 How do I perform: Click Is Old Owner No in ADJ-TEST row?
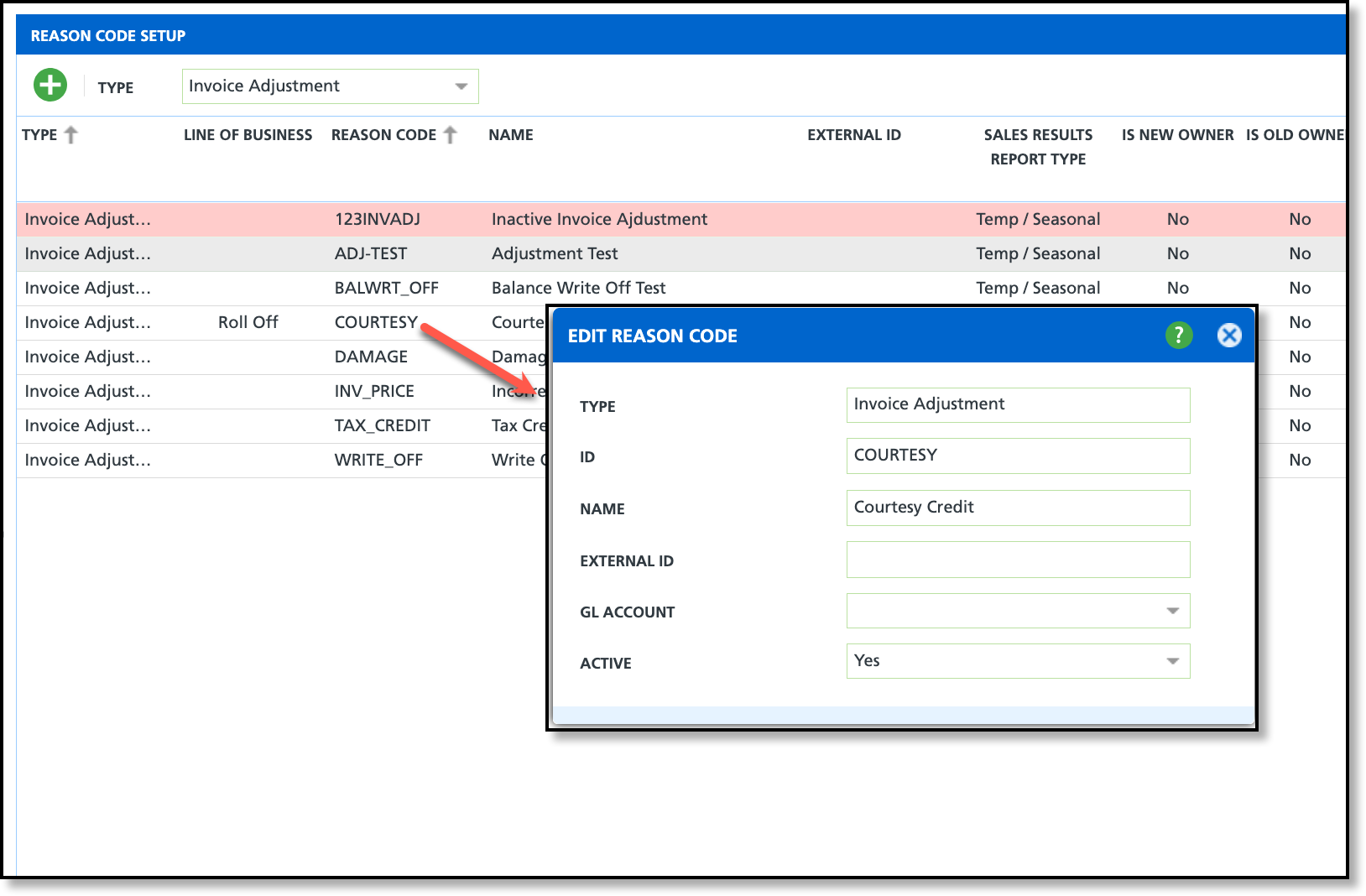point(1300,253)
